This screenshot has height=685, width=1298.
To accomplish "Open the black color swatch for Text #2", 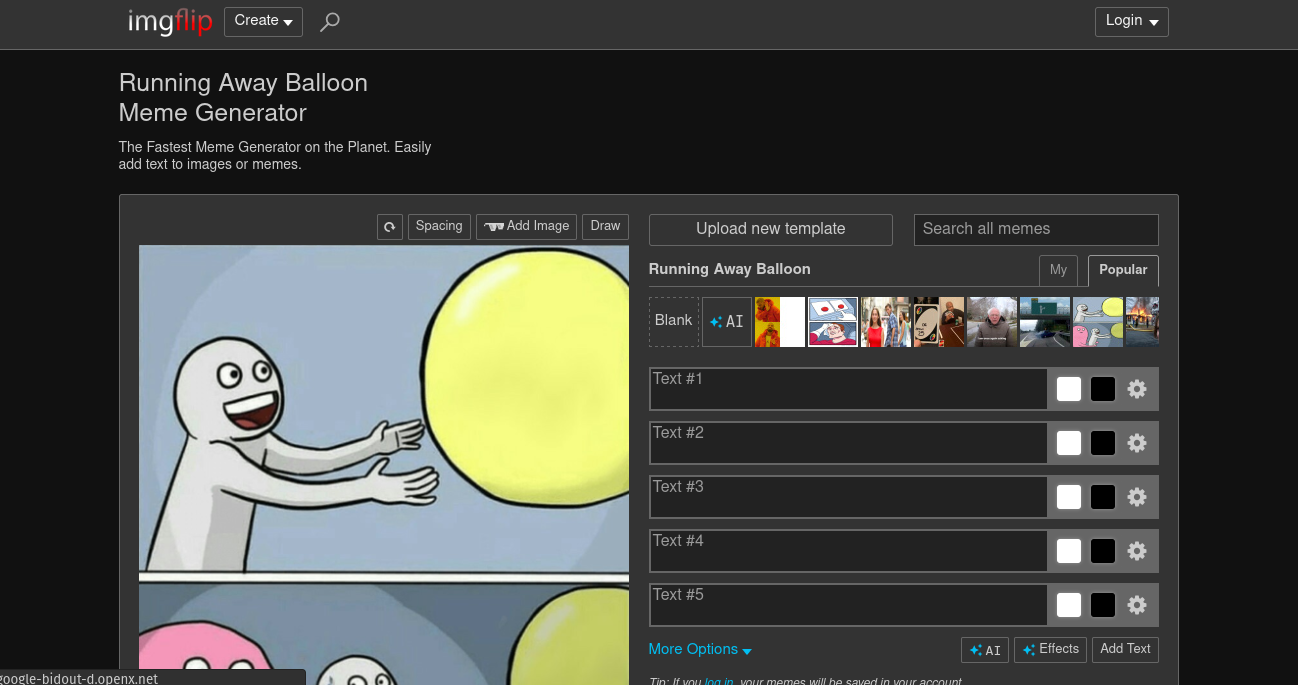I will (x=1103, y=443).
